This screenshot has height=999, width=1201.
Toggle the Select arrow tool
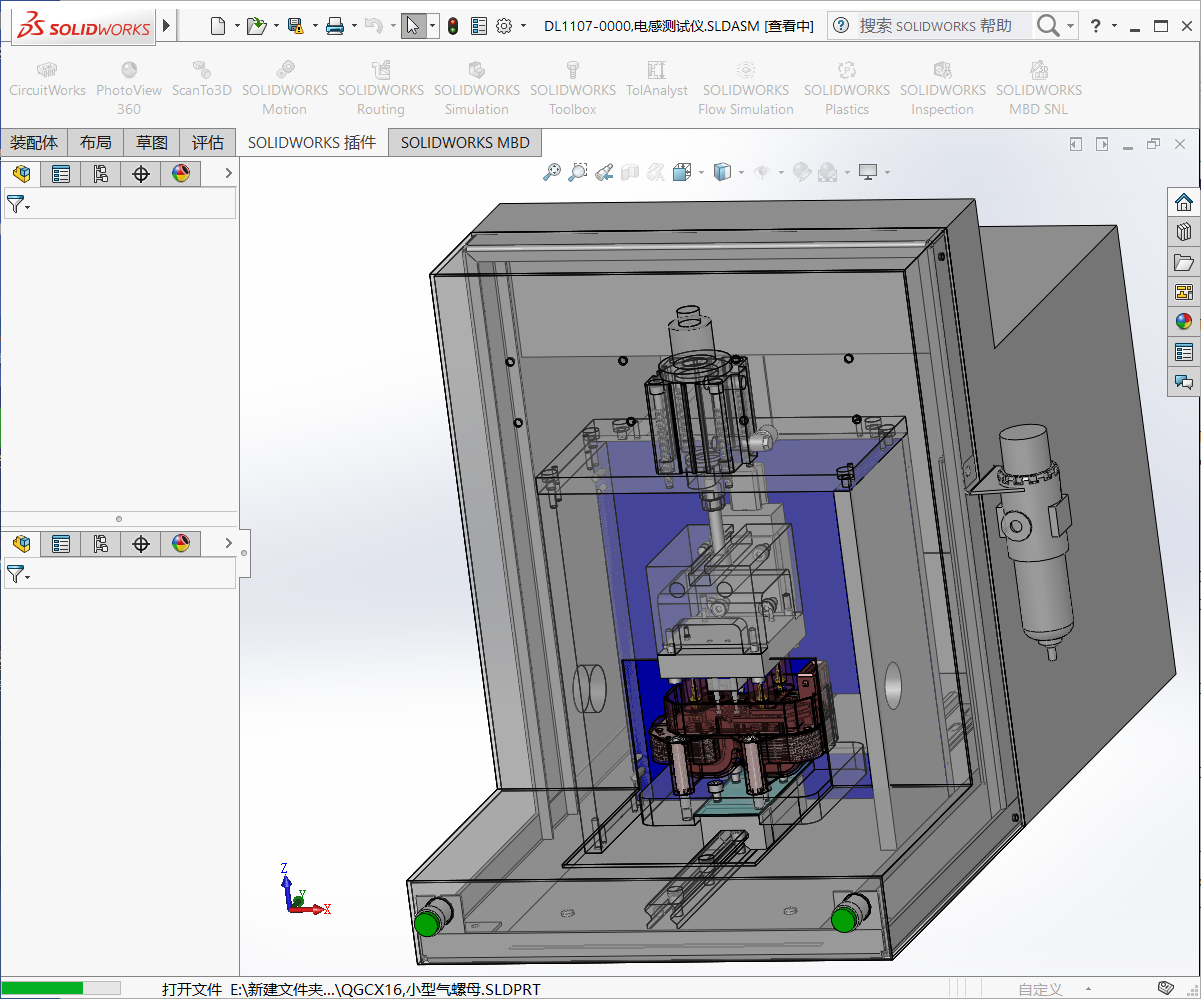coord(413,26)
